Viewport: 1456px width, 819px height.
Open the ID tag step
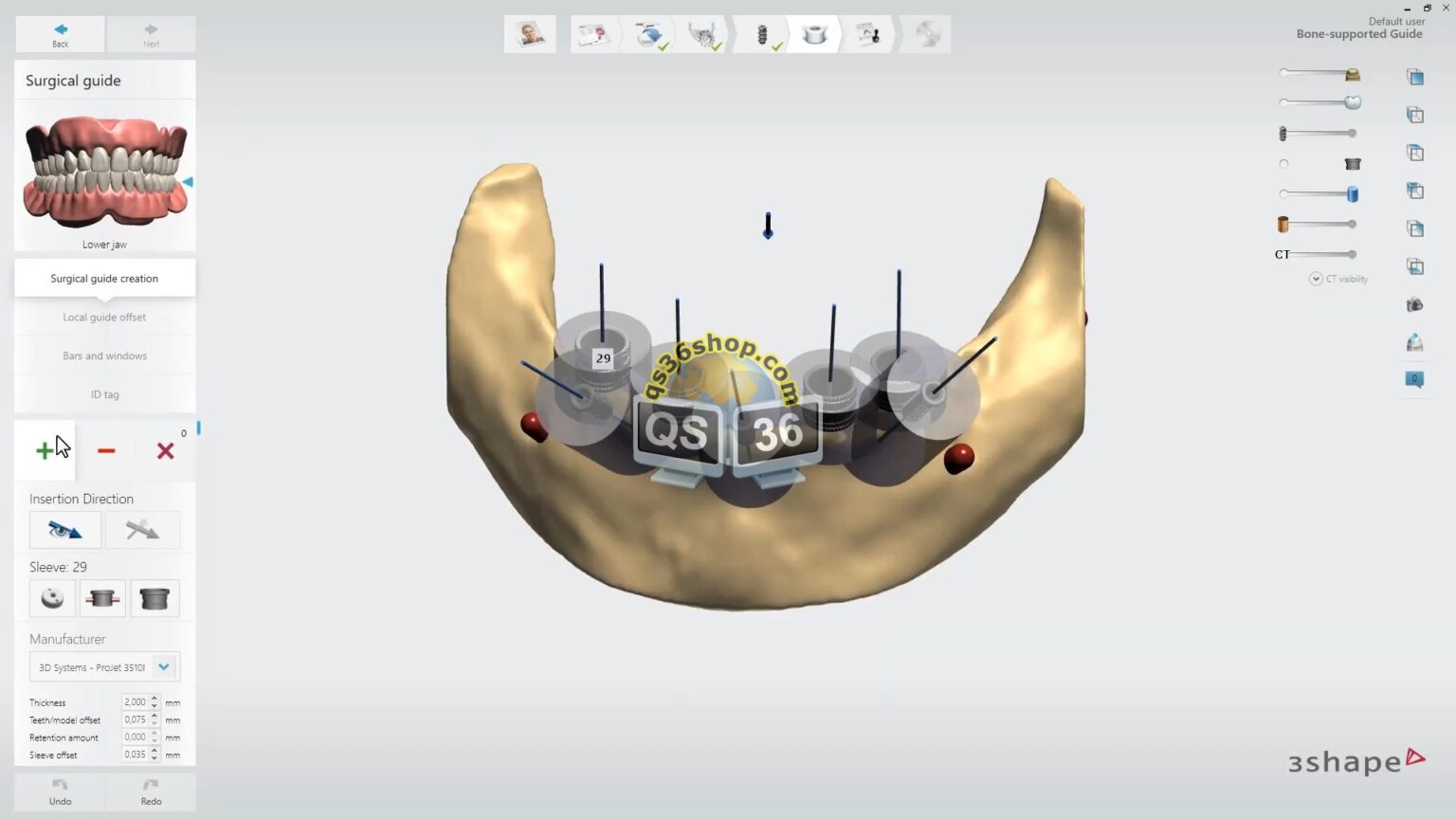[104, 393]
